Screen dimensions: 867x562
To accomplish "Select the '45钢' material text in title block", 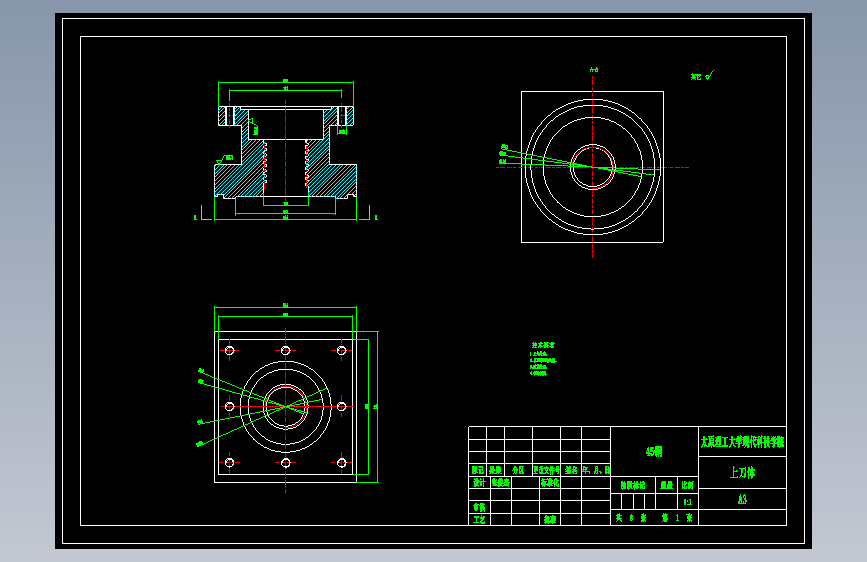I will [654, 452].
